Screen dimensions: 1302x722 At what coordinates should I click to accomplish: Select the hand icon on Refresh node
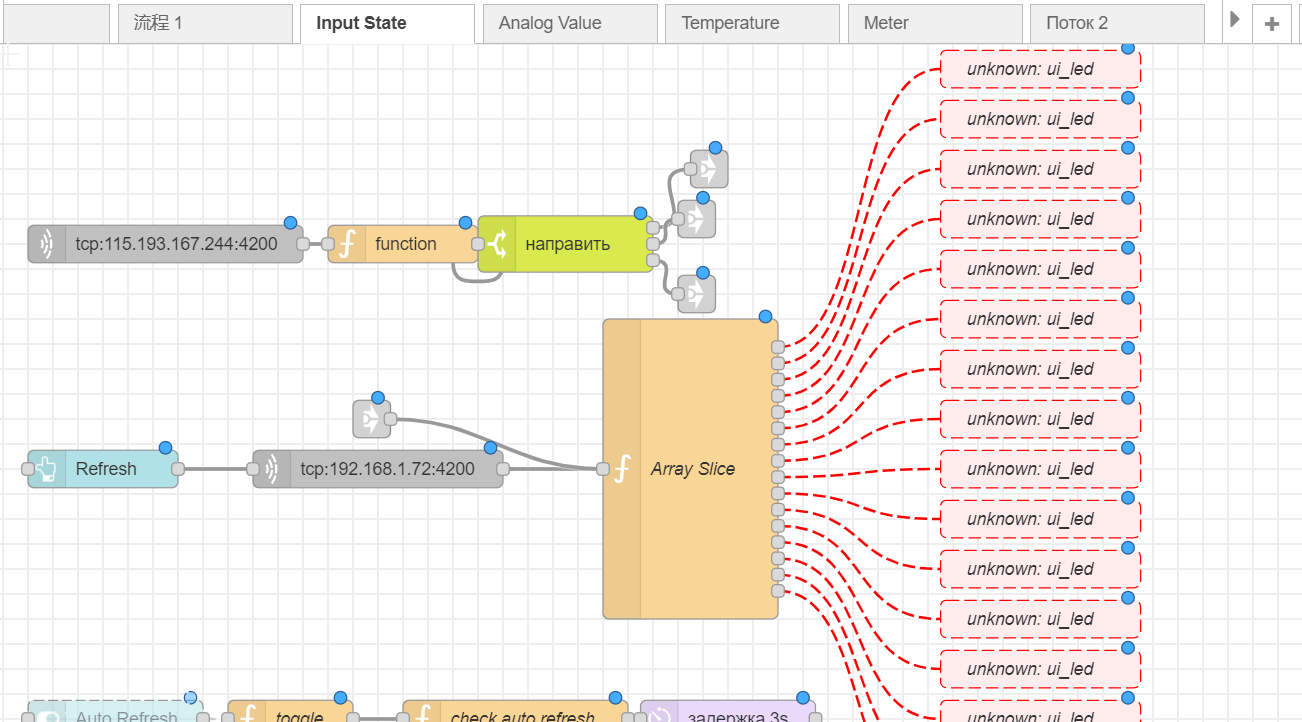(47, 469)
